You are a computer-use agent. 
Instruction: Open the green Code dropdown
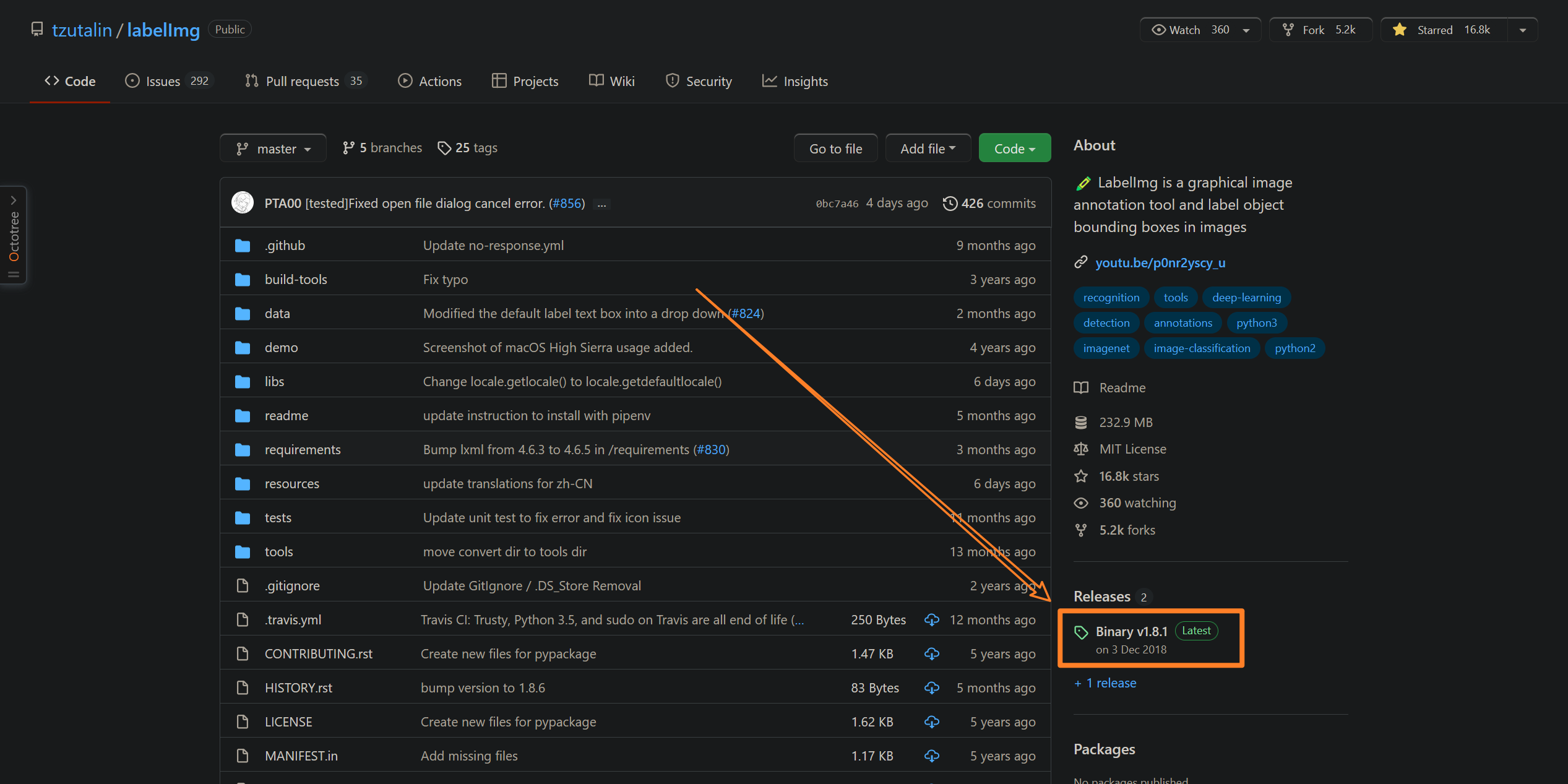(x=1014, y=149)
